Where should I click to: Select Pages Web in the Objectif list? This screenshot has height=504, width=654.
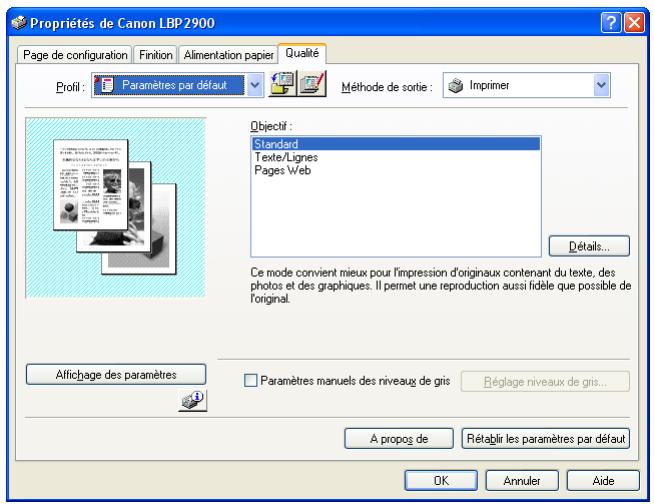[x=396, y=170]
